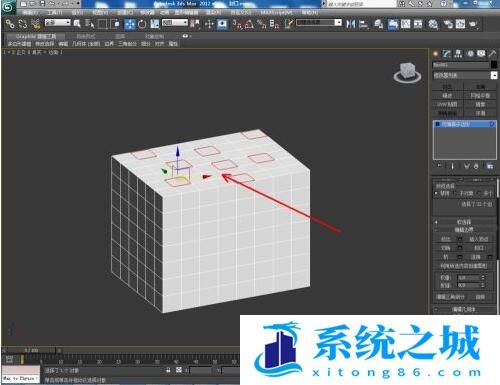The width and height of the screenshot is (500, 385).
Task: Open the Mirror tool in toolbar
Action: click(x=351, y=24)
